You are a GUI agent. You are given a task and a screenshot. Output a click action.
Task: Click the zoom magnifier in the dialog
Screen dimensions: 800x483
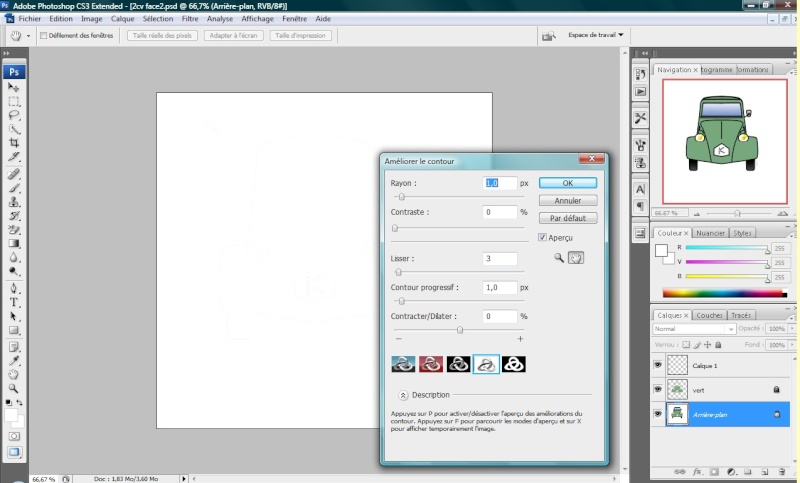[559, 258]
